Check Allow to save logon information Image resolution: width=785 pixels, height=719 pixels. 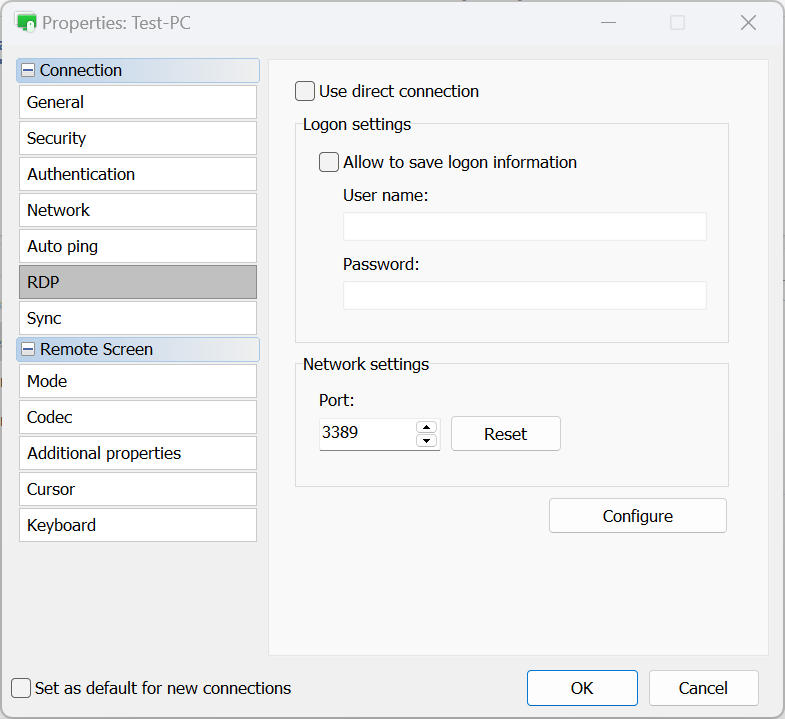click(x=329, y=162)
